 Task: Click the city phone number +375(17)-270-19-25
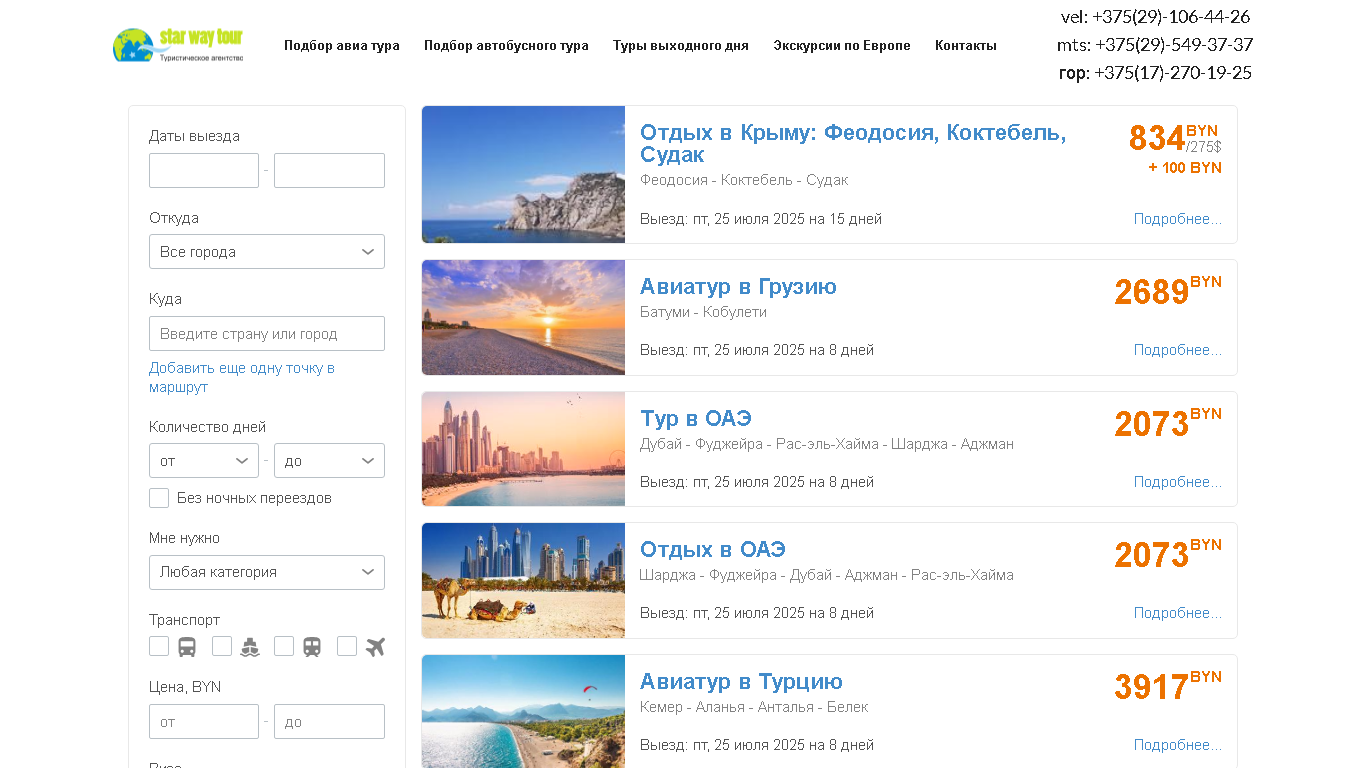pos(1173,73)
